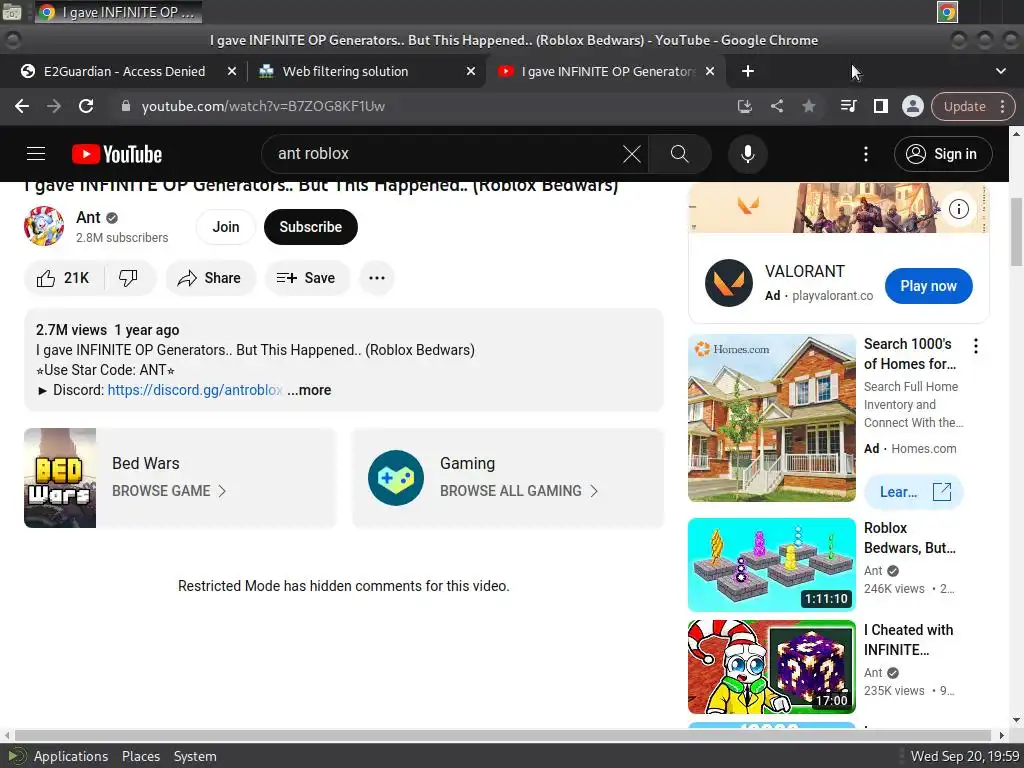The width and height of the screenshot is (1024, 768).
Task: Open Ant channel avatar
Action: (44, 227)
